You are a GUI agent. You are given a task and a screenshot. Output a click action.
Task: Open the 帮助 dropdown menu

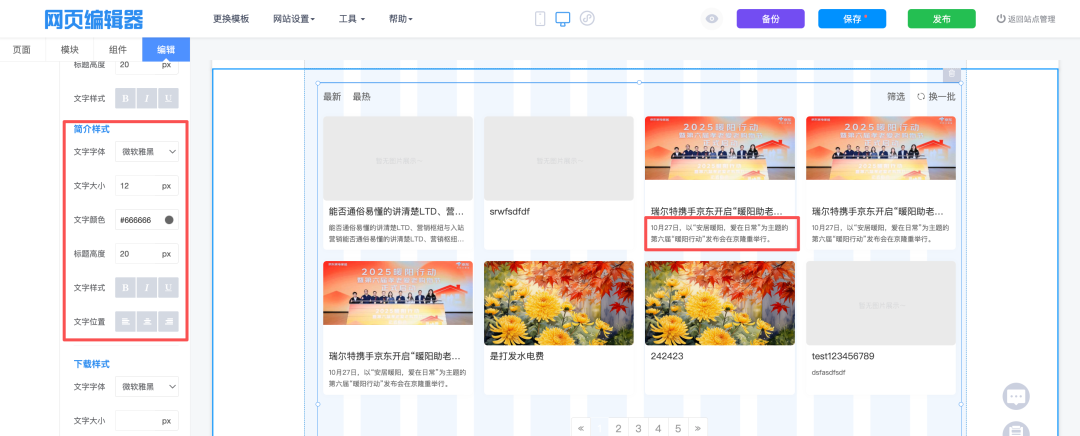tap(401, 19)
